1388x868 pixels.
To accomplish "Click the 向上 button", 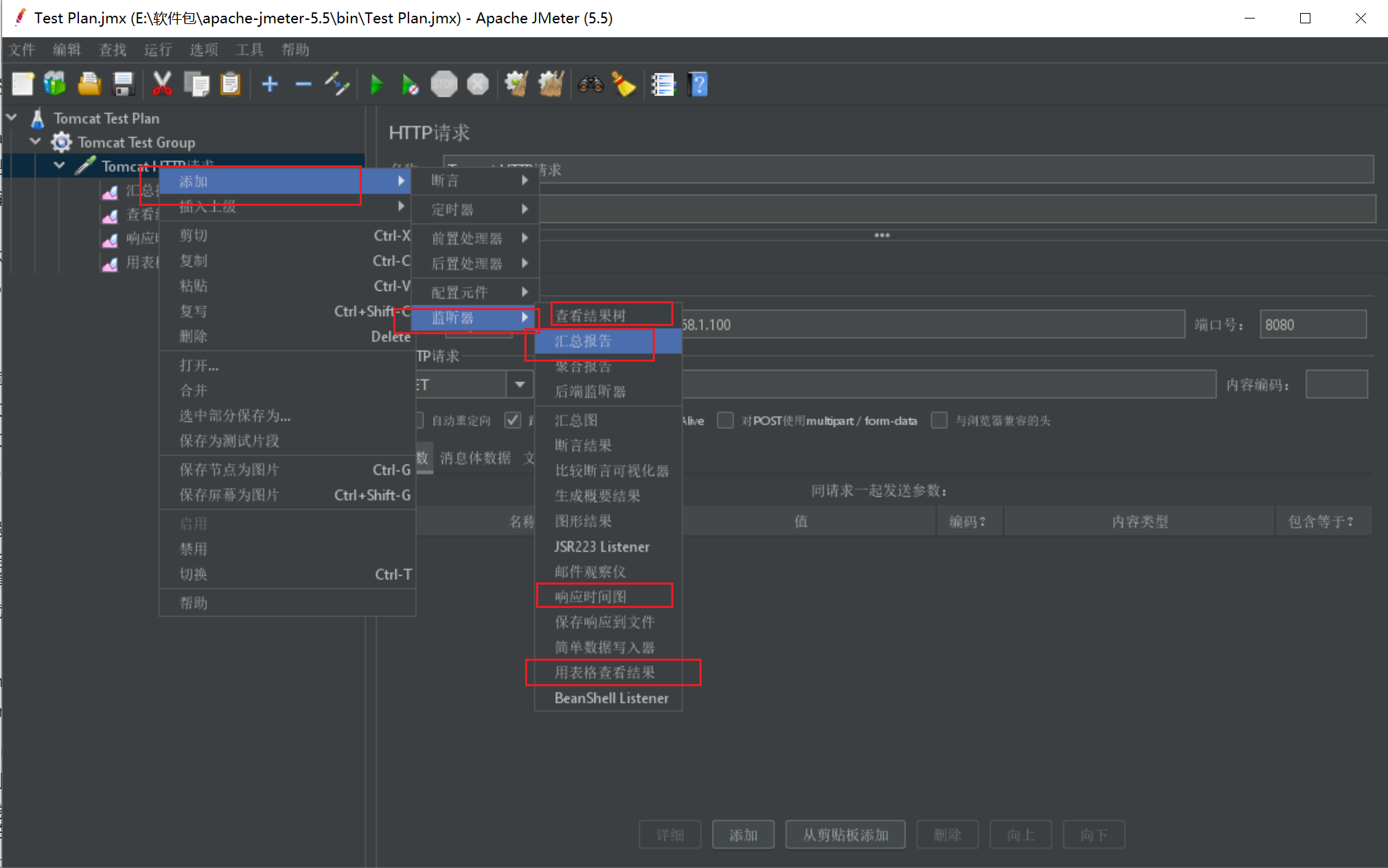I will pyautogui.click(x=1021, y=835).
